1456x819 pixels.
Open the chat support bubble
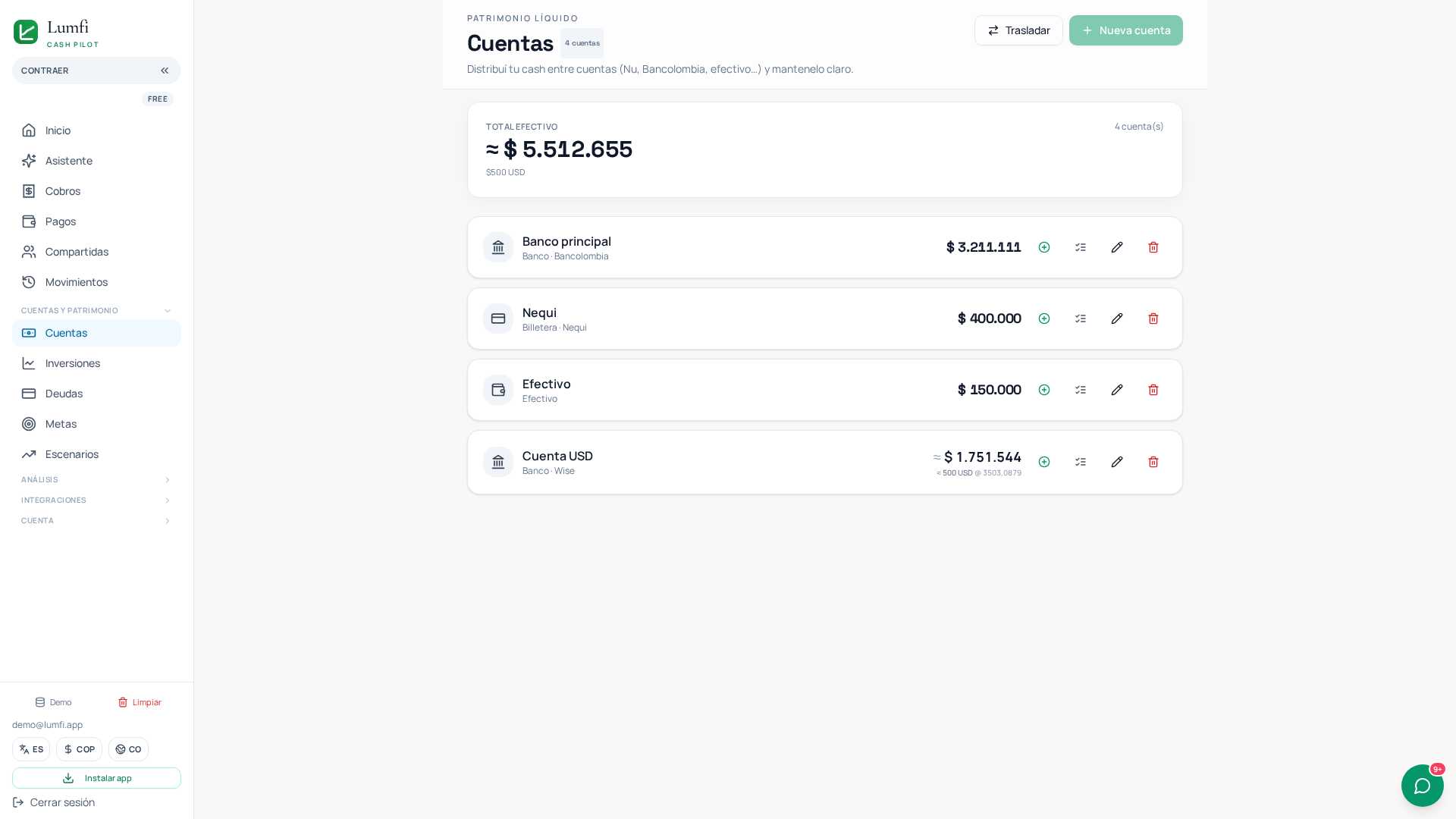coord(1422,786)
